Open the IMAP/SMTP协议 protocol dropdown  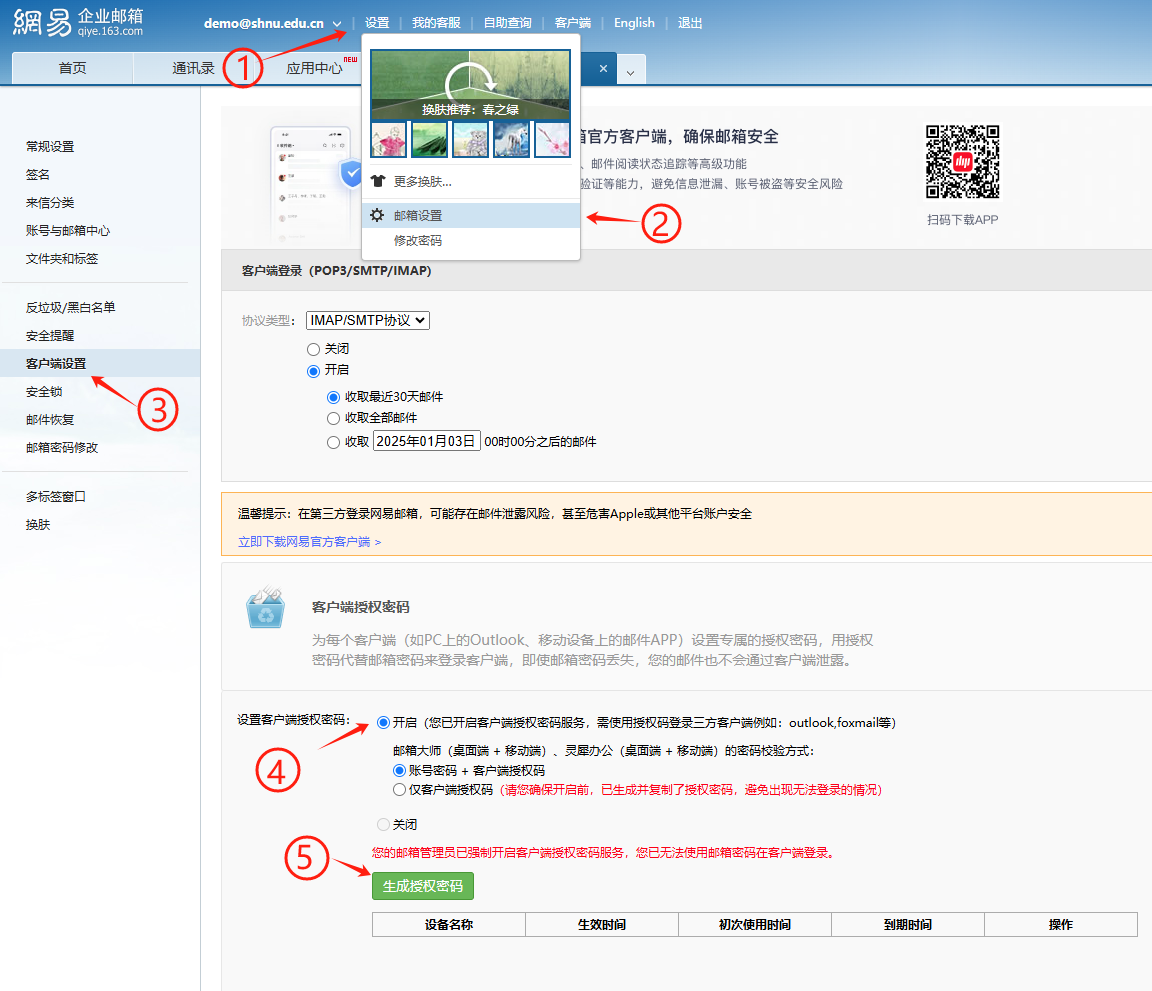click(x=367, y=320)
